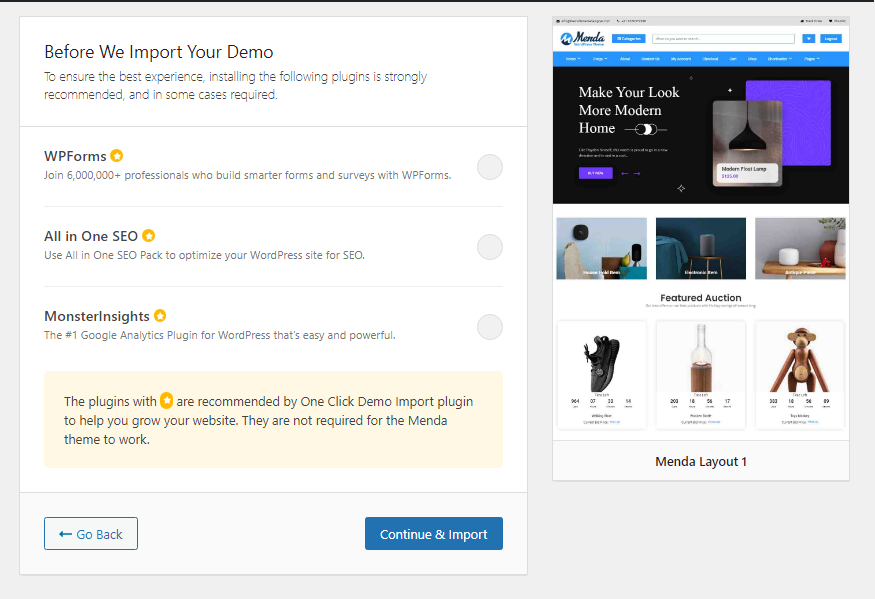Expand the Home dropdown in the preview navbar
The width and height of the screenshot is (875, 599).
[572, 59]
